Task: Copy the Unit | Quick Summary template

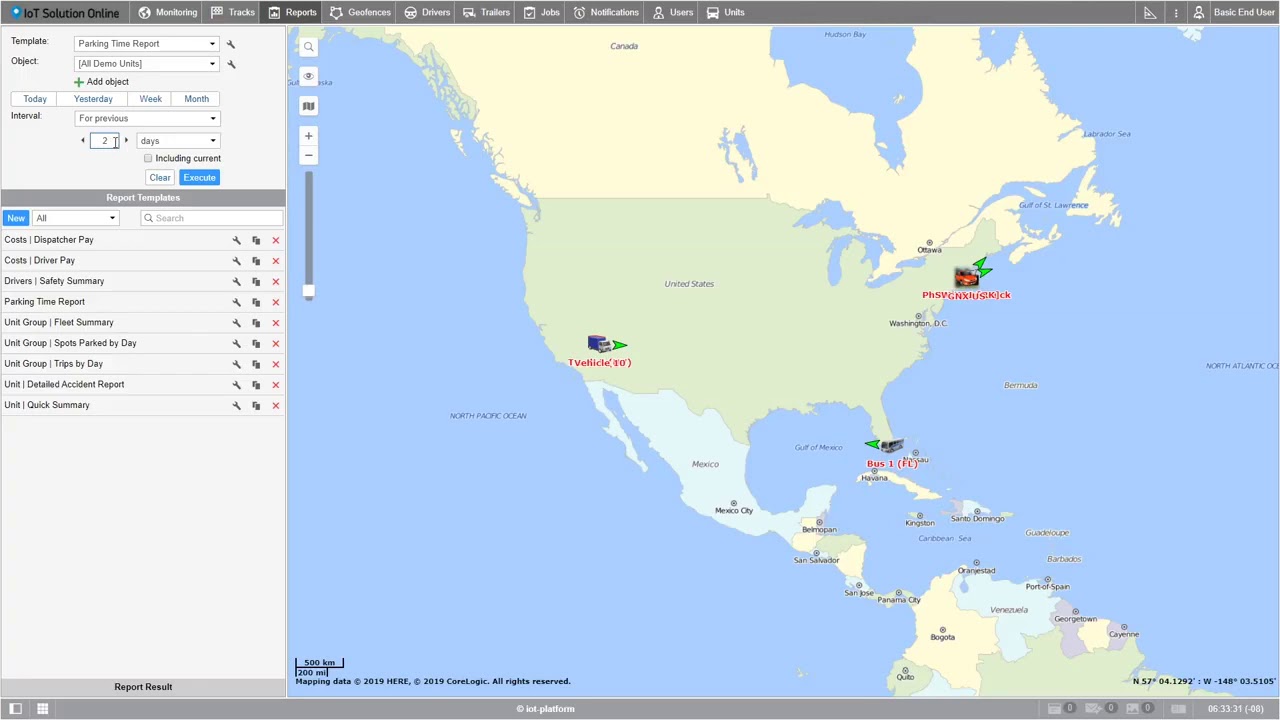Action: [256, 405]
